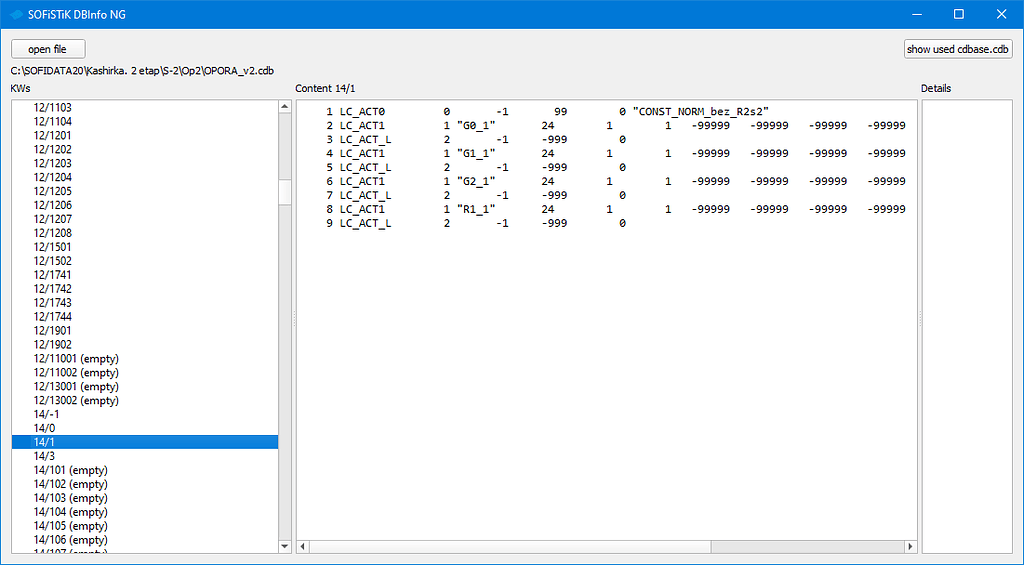Viewport: 1024px width, 565px height.
Task: Select KW entry 12/1103 in the list
Action: [53, 107]
